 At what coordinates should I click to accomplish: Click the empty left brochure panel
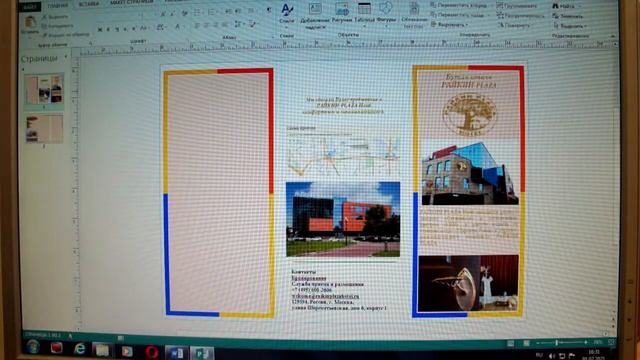(219, 193)
